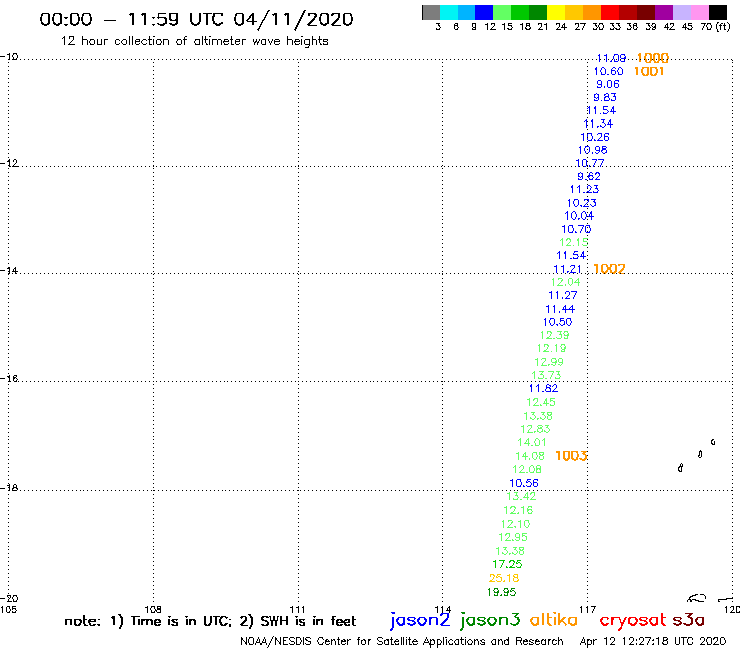Click the 14.01 wave height value
740x650 pixels.
click(532, 442)
